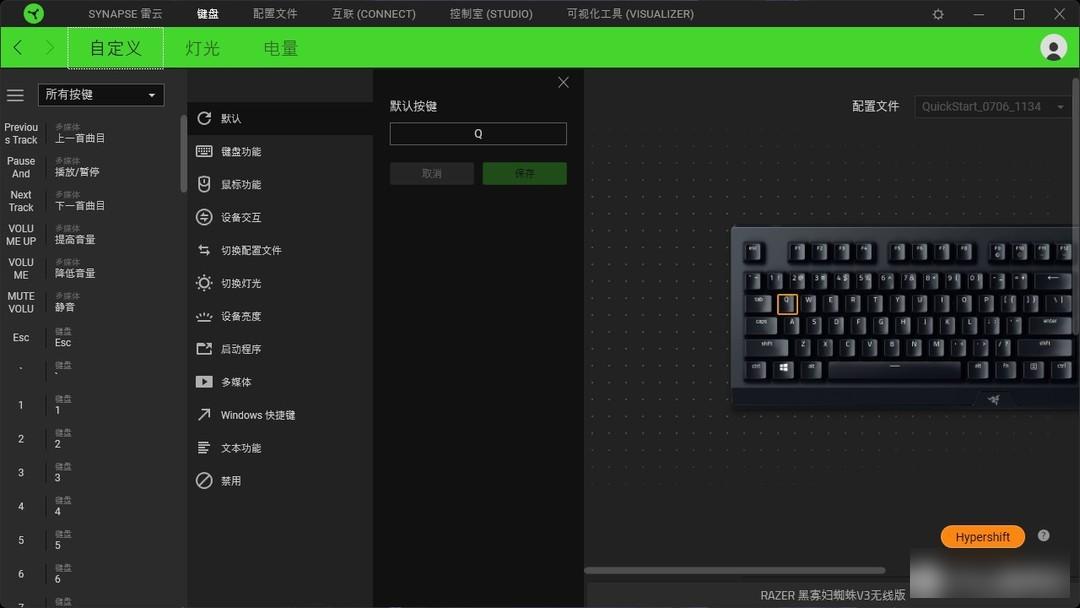Viewport: 1080px width, 608px height.
Task: Open the 配置文件 top tab
Action: point(275,14)
